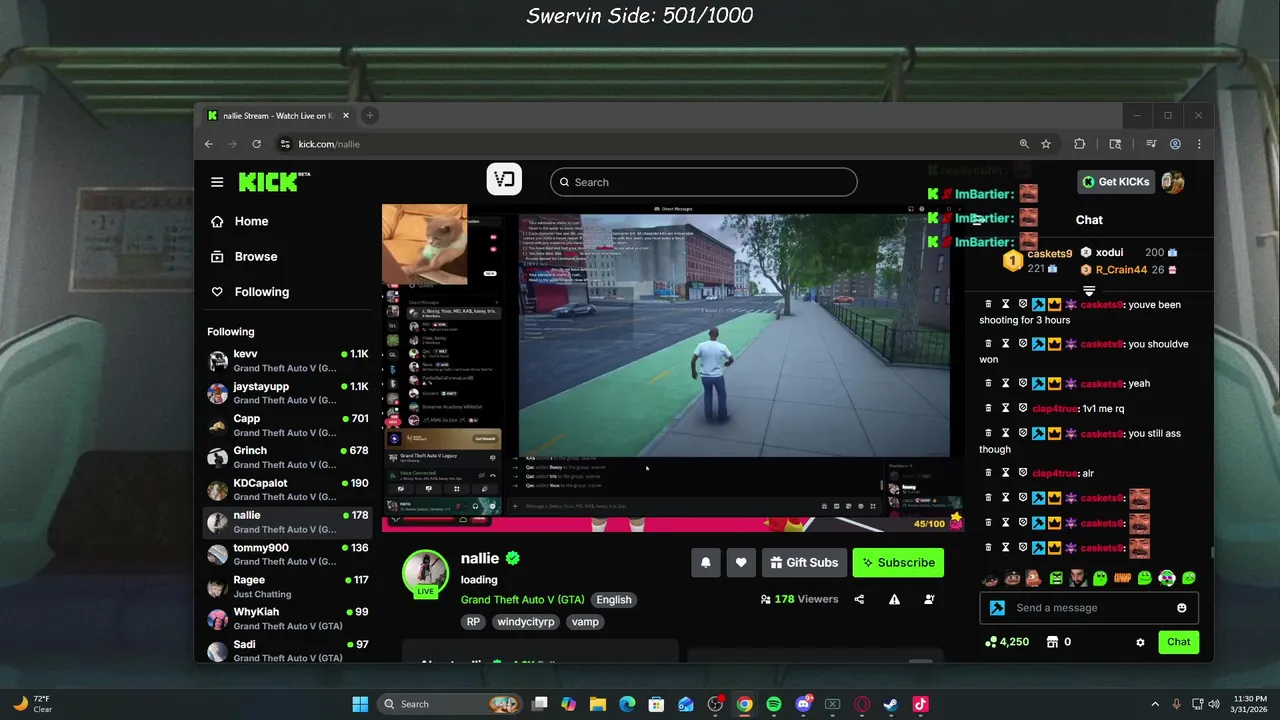
Task: Click the vamp tag
Action: click(585, 622)
